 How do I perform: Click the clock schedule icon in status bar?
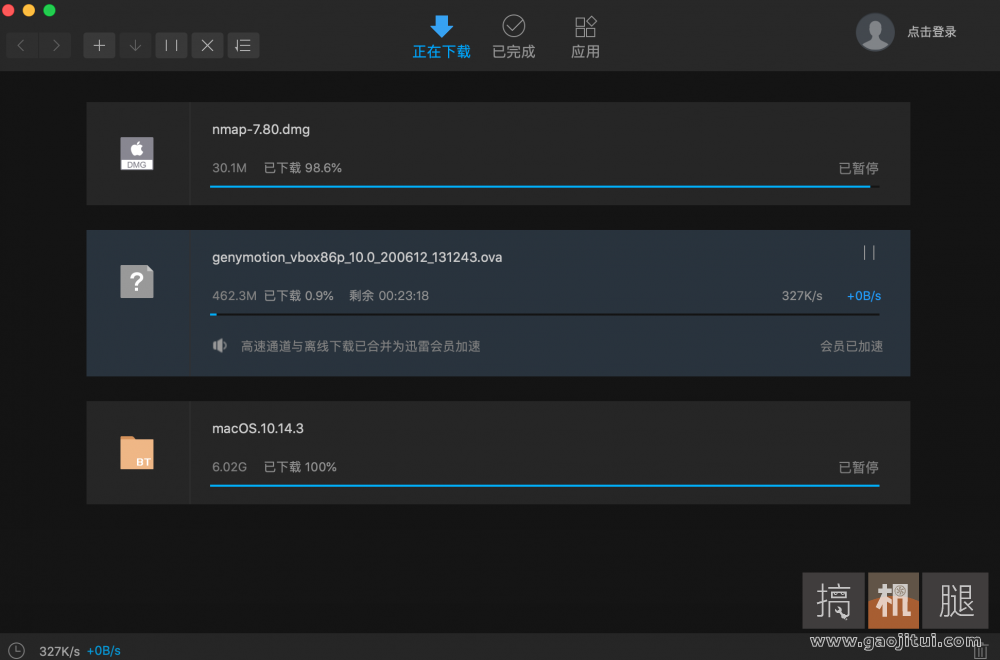point(16,650)
